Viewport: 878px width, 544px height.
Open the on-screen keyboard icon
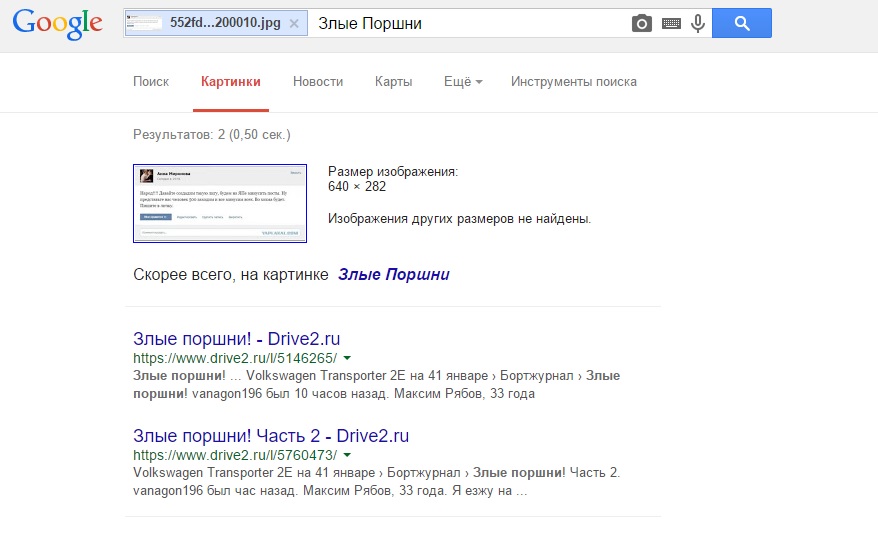pyautogui.click(x=671, y=24)
